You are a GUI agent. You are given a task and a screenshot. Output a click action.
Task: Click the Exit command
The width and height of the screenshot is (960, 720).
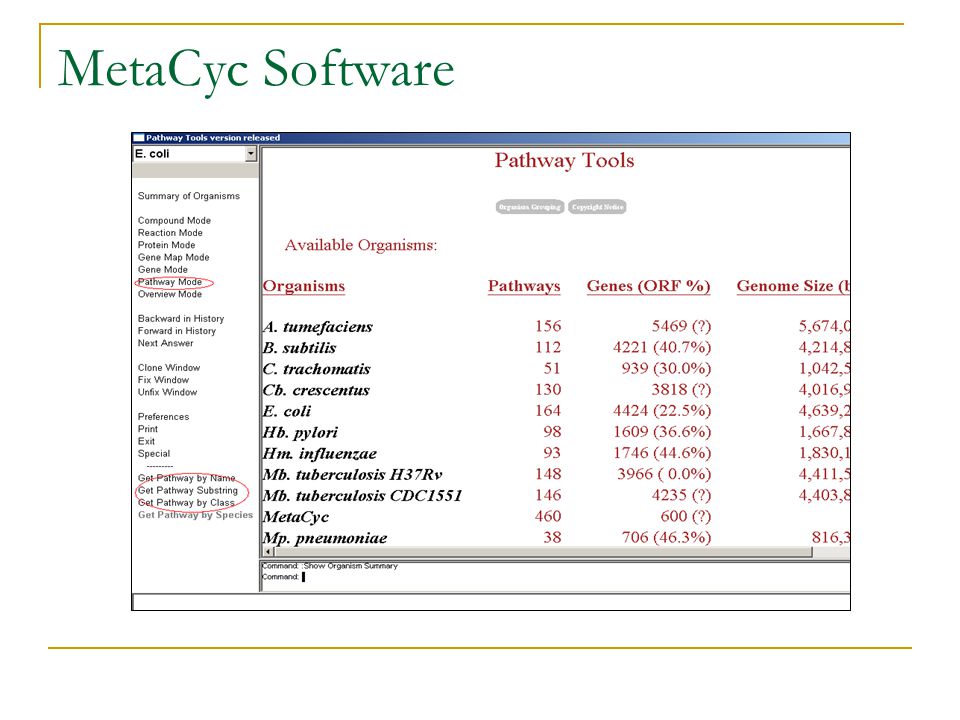[146, 441]
